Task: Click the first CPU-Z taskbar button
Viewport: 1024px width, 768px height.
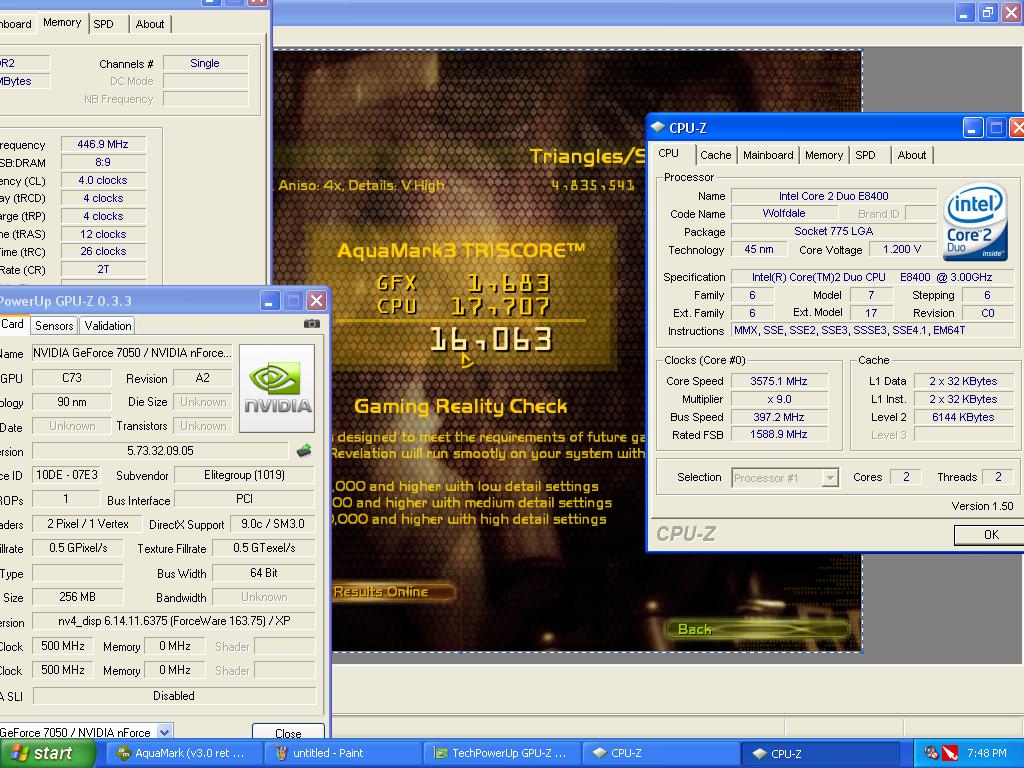Action: point(661,753)
